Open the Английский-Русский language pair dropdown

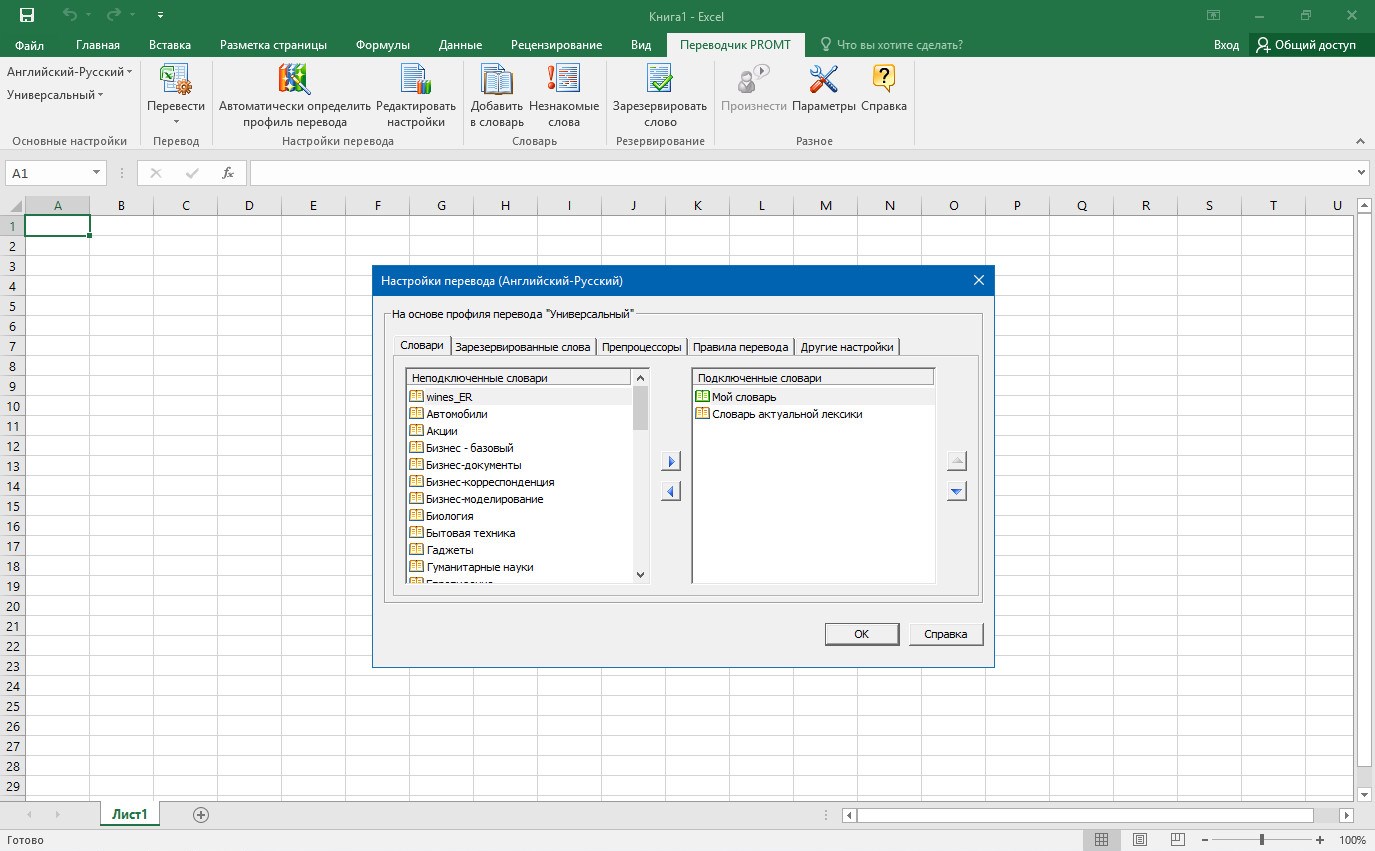click(x=69, y=72)
